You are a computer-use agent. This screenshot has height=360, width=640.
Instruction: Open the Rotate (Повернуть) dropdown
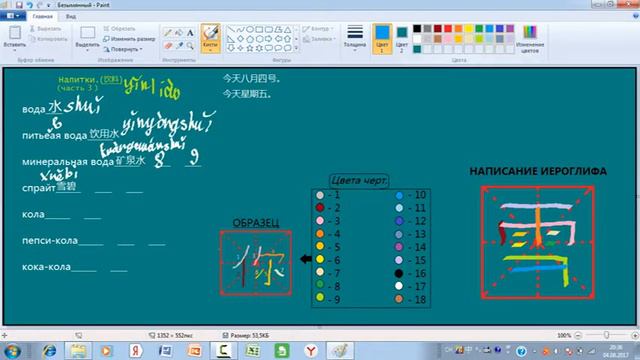122,49
